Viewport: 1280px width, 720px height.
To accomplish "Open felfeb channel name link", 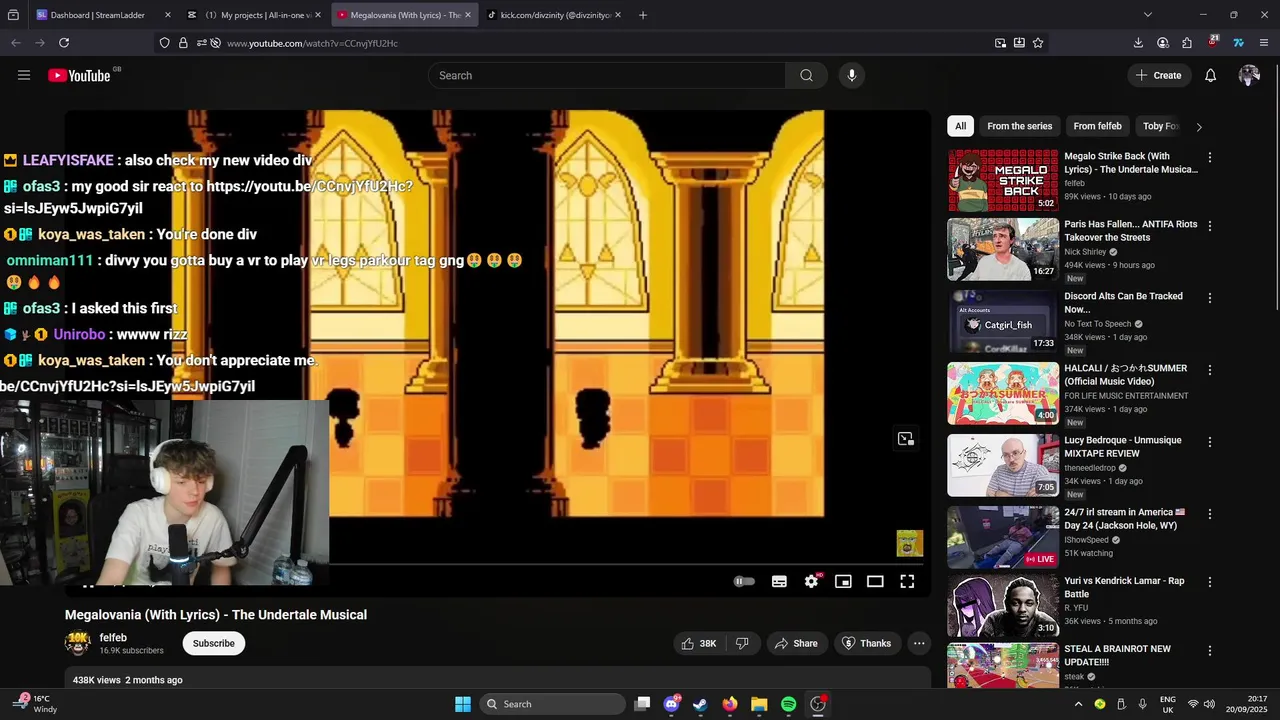I will point(113,637).
